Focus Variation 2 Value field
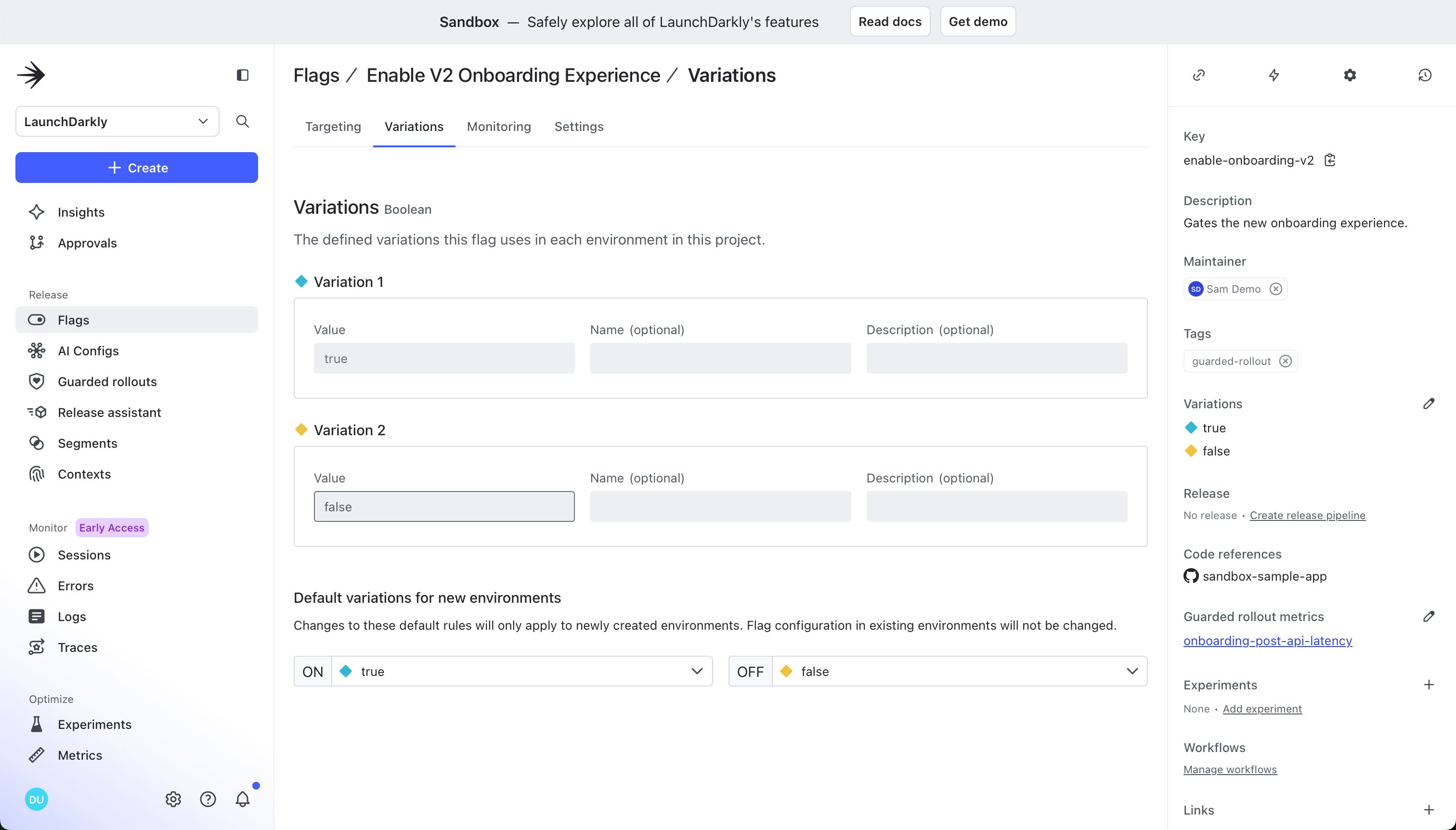The image size is (1456, 830). pos(444,506)
